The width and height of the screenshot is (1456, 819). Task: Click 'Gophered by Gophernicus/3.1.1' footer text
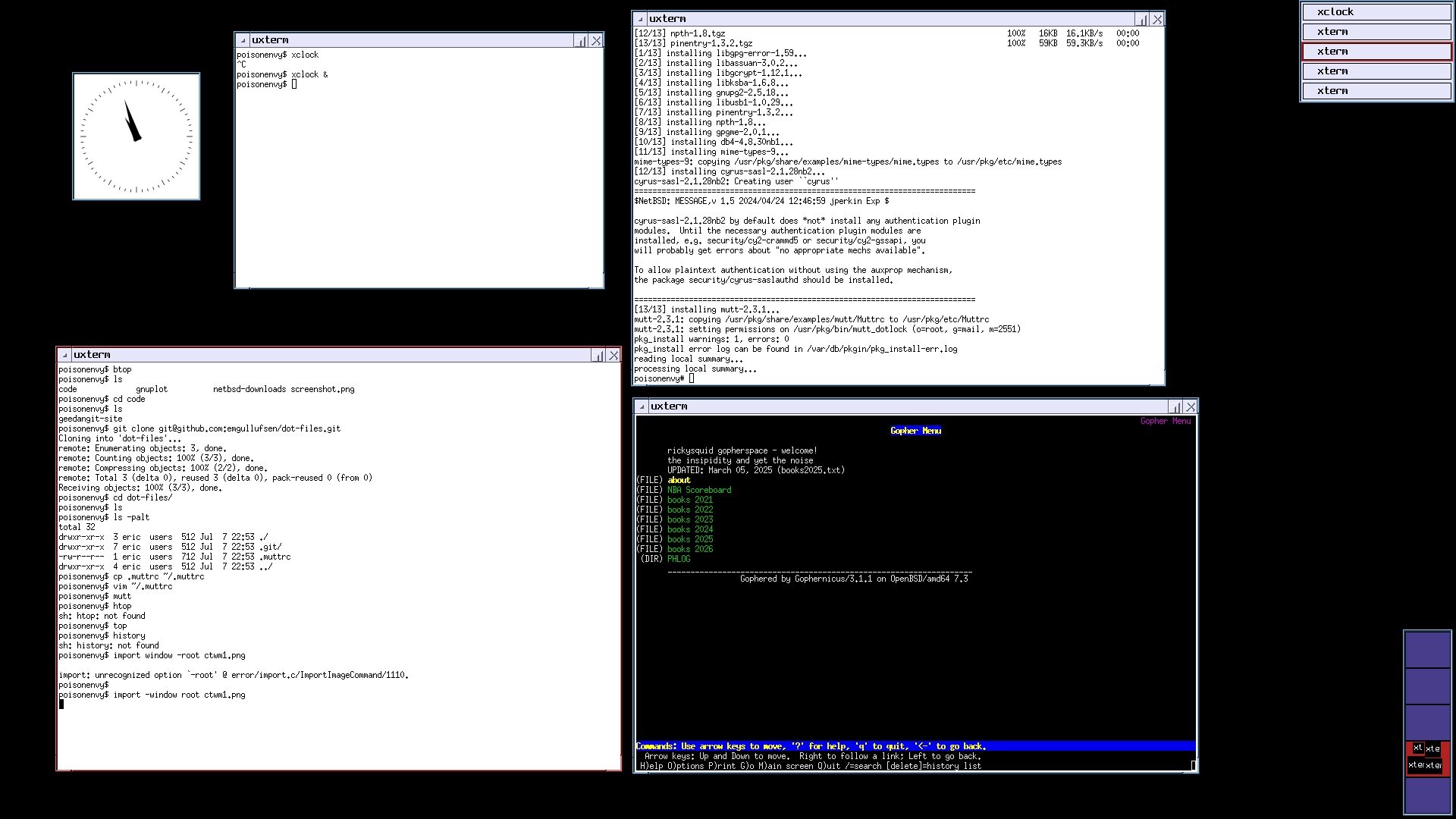pyautogui.click(x=854, y=579)
